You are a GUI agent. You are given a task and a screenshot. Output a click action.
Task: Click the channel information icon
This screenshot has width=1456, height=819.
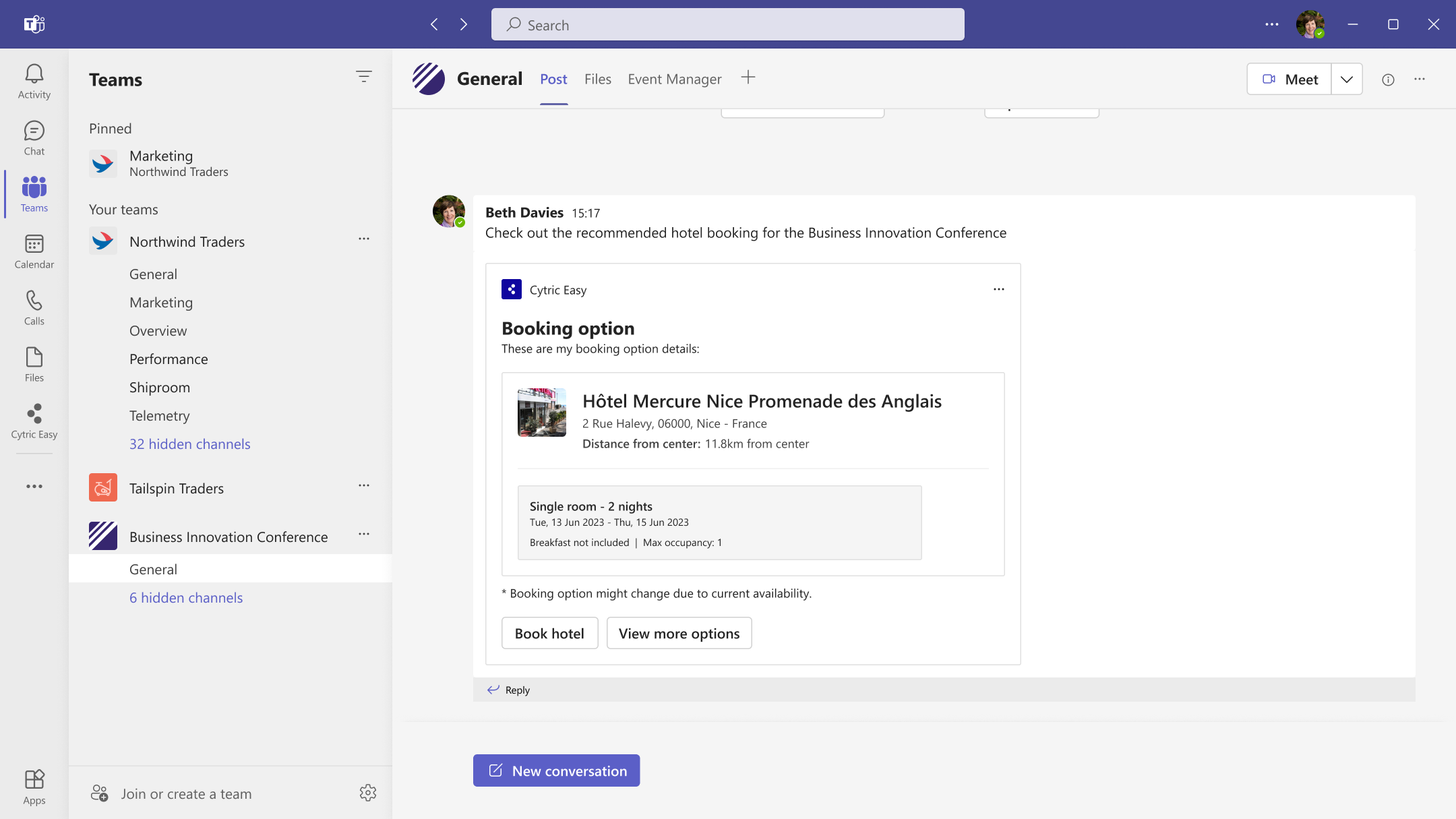point(1387,80)
